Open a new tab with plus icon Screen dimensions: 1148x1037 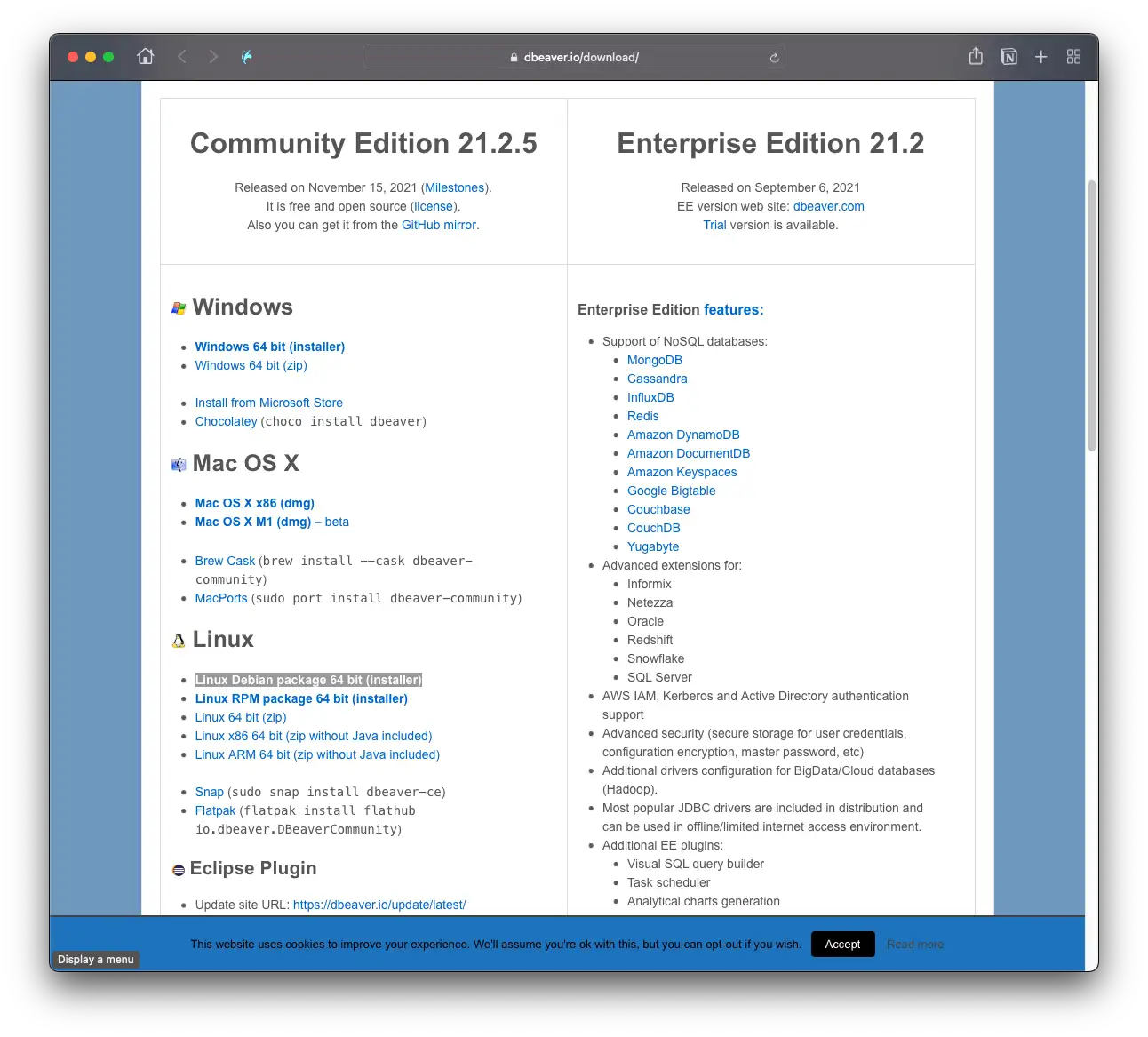pos(1041,57)
